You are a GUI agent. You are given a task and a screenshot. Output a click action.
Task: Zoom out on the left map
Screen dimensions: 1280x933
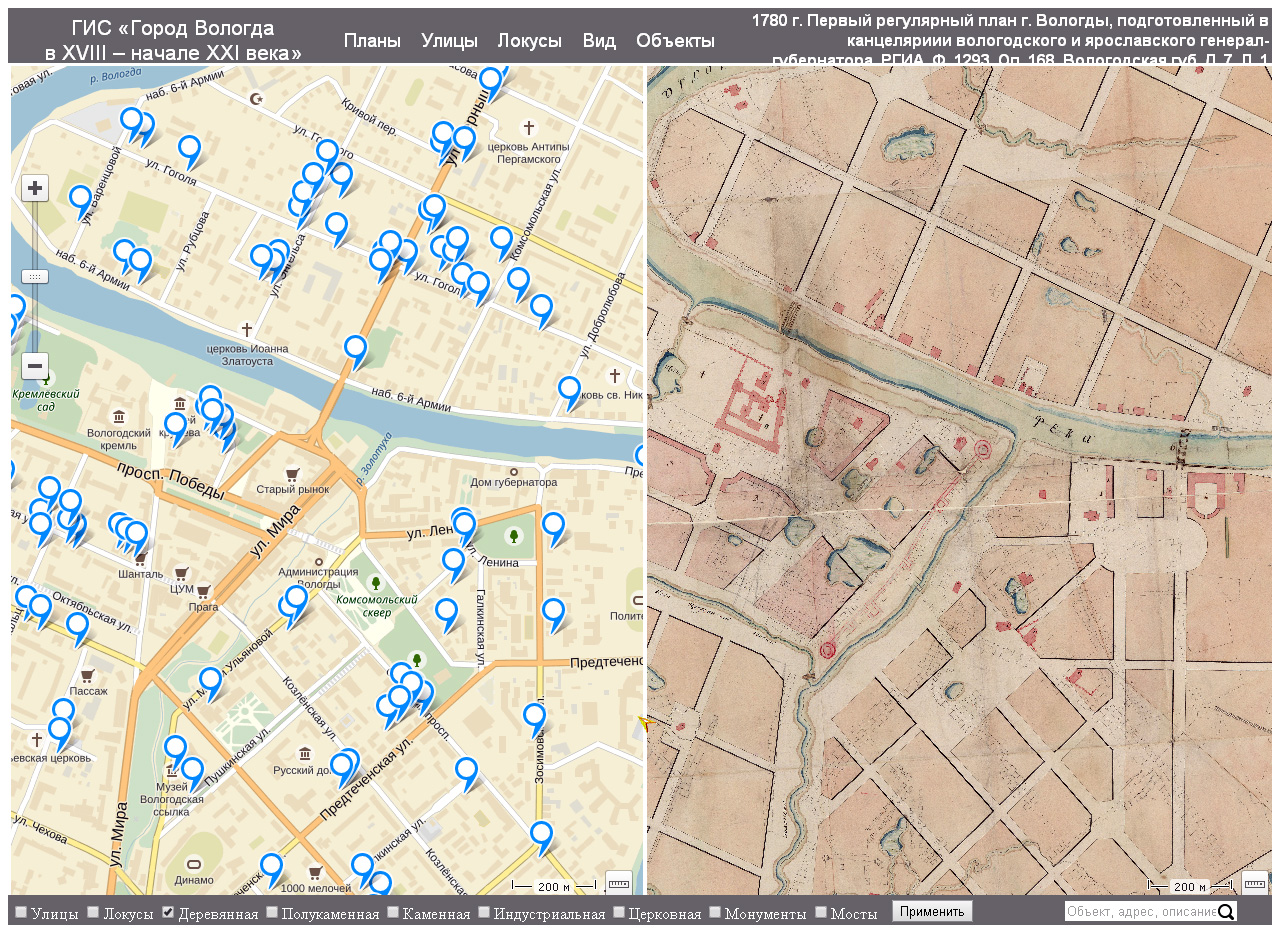pyautogui.click(x=35, y=366)
